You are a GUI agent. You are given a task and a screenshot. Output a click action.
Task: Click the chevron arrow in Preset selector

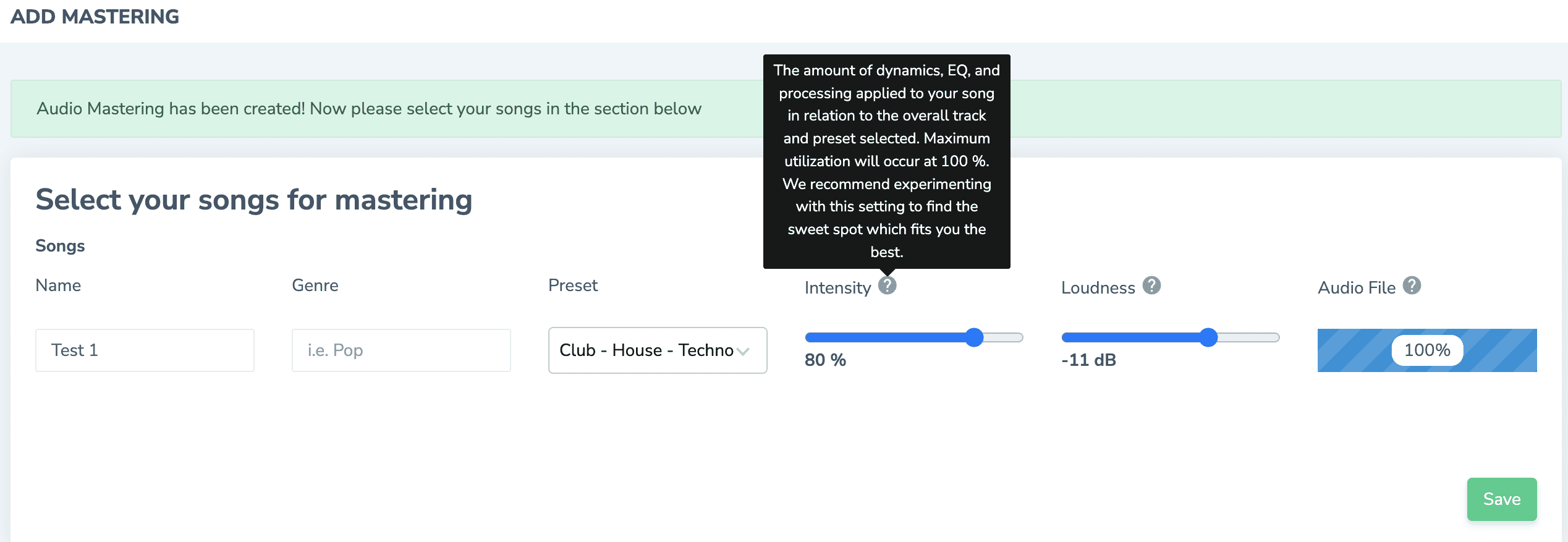coord(743,351)
